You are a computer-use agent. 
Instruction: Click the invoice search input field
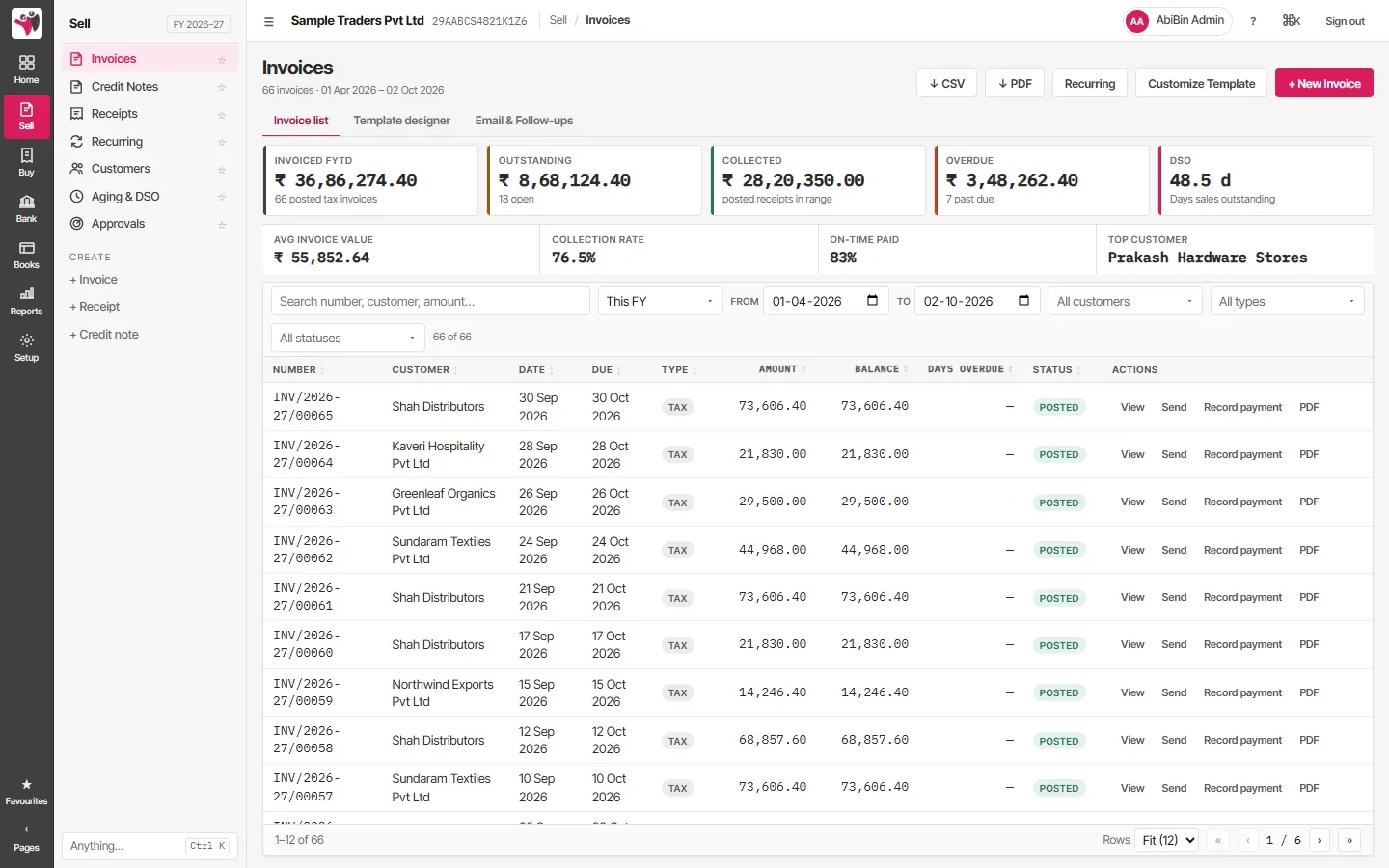pyautogui.click(x=430, y=301)
